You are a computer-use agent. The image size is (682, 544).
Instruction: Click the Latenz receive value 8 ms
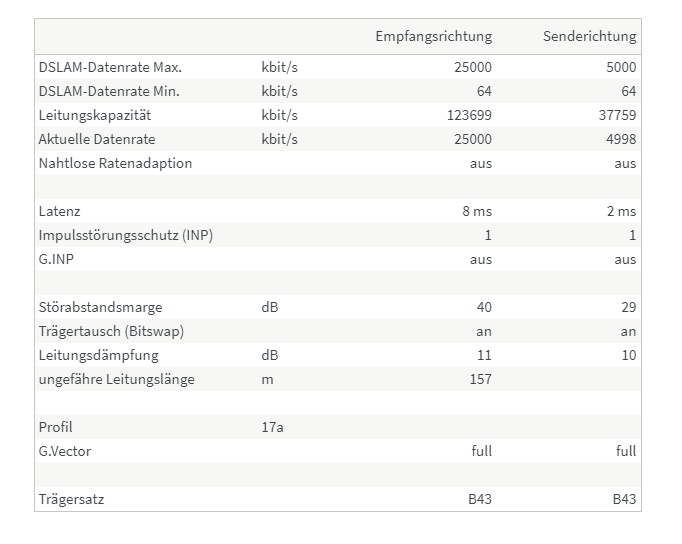click(x=477, y=211)
